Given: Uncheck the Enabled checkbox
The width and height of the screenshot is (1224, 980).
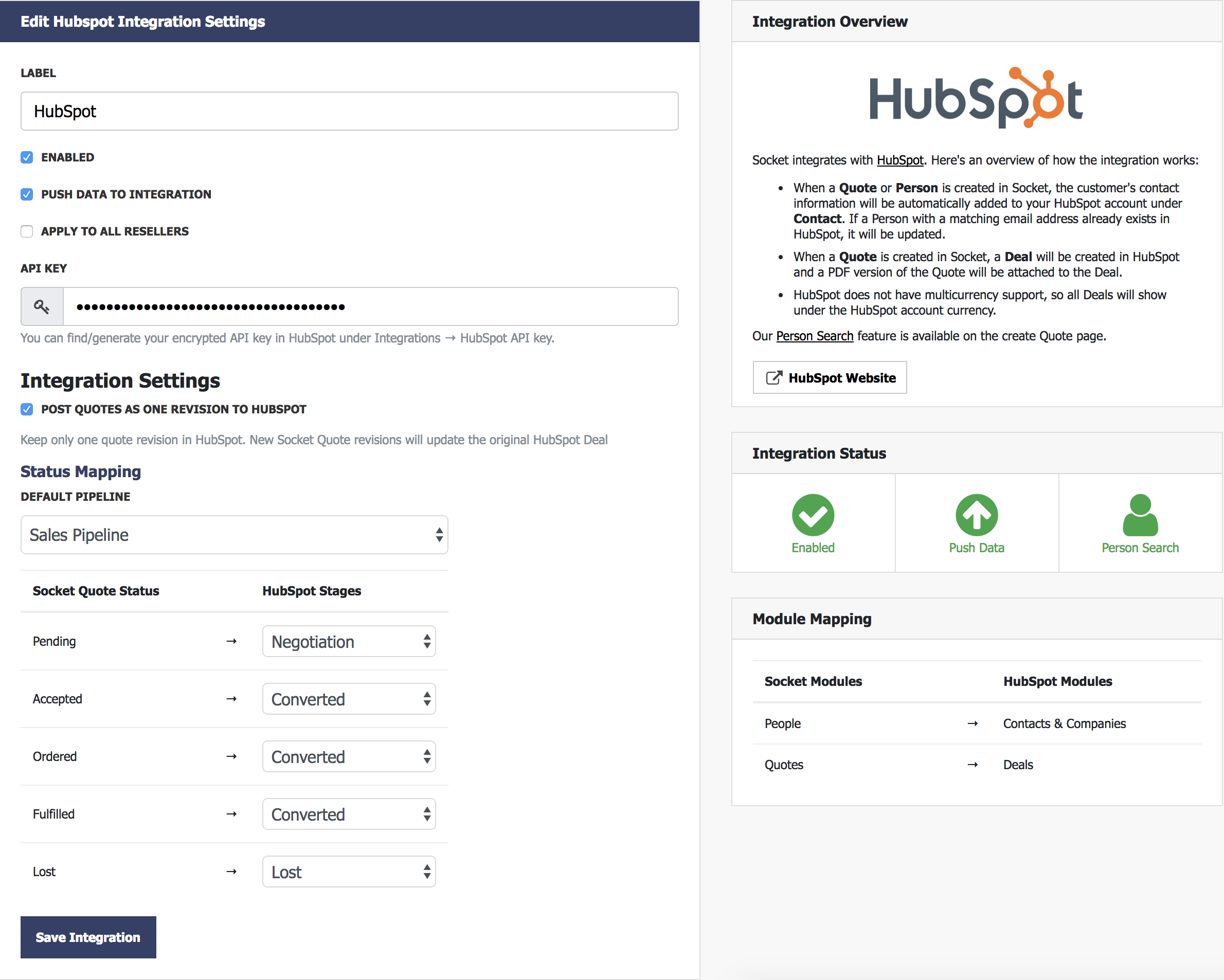Looking at the screenshot, I should click(27, 157).
